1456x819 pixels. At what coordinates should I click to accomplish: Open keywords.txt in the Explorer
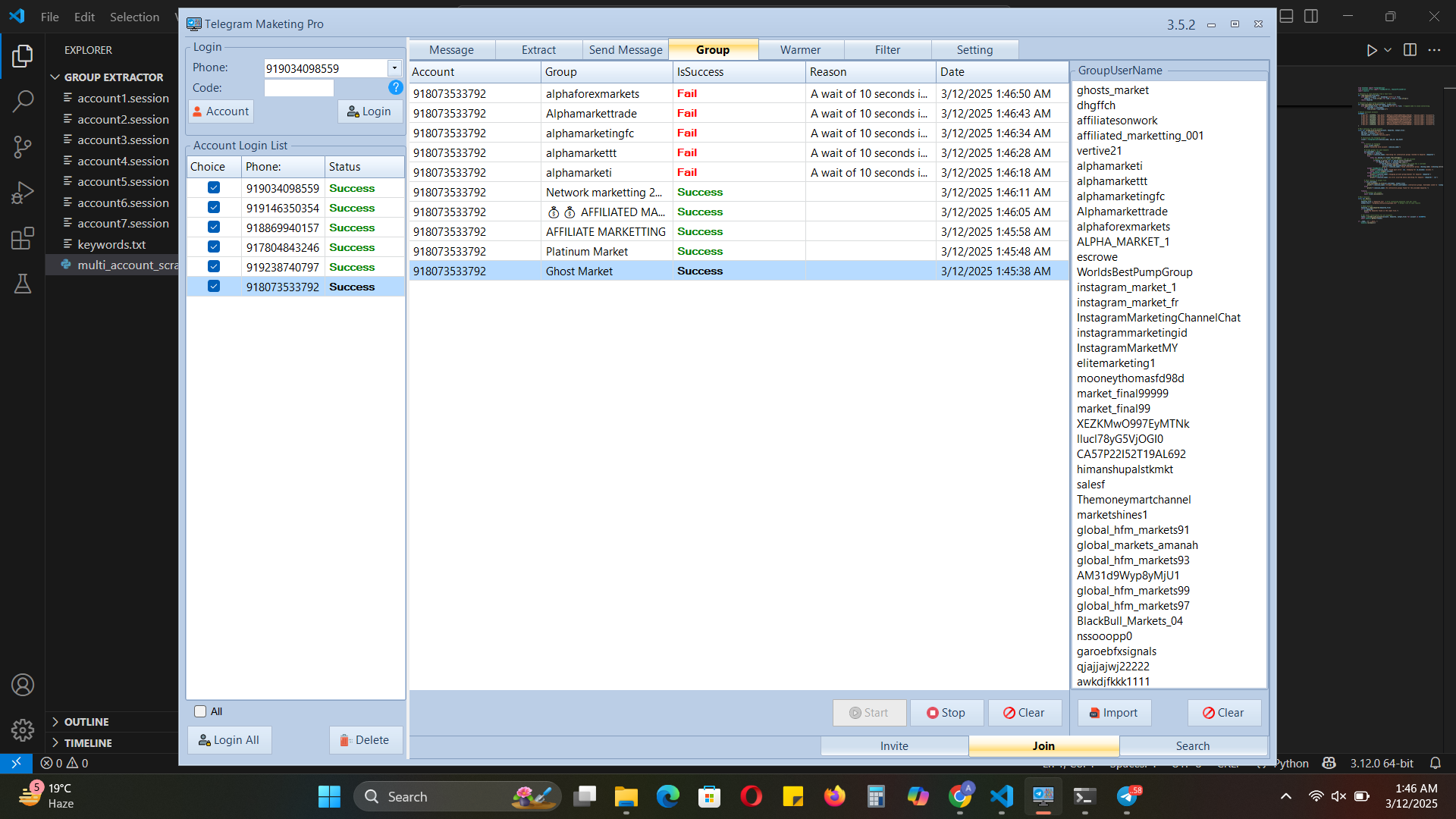(111, 244)
